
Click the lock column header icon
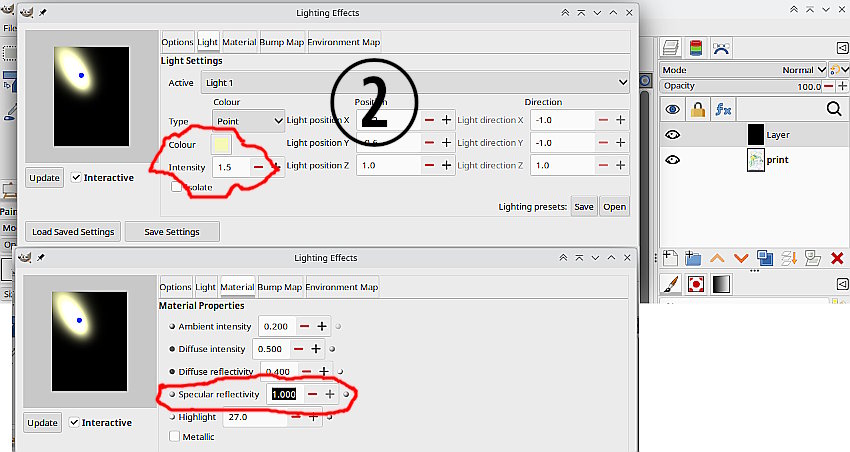click(698, 110)
